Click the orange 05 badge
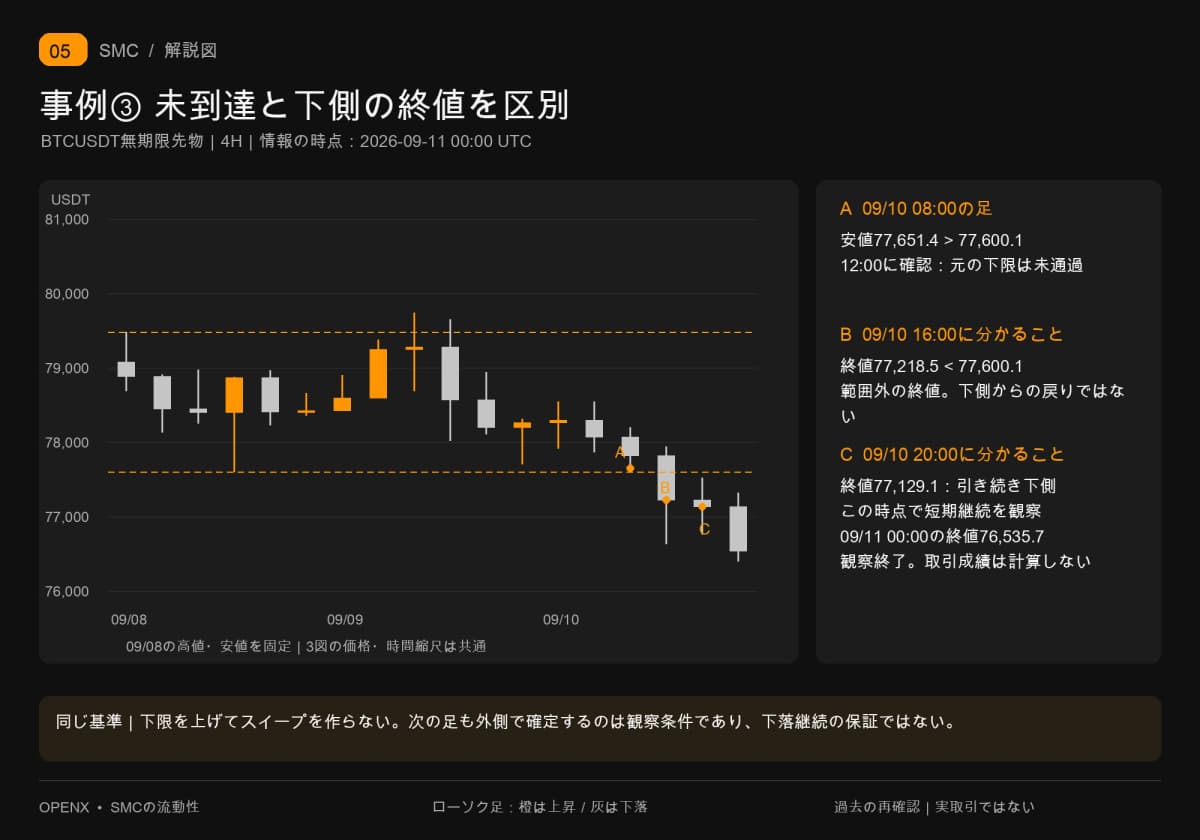 coord(63,50)
